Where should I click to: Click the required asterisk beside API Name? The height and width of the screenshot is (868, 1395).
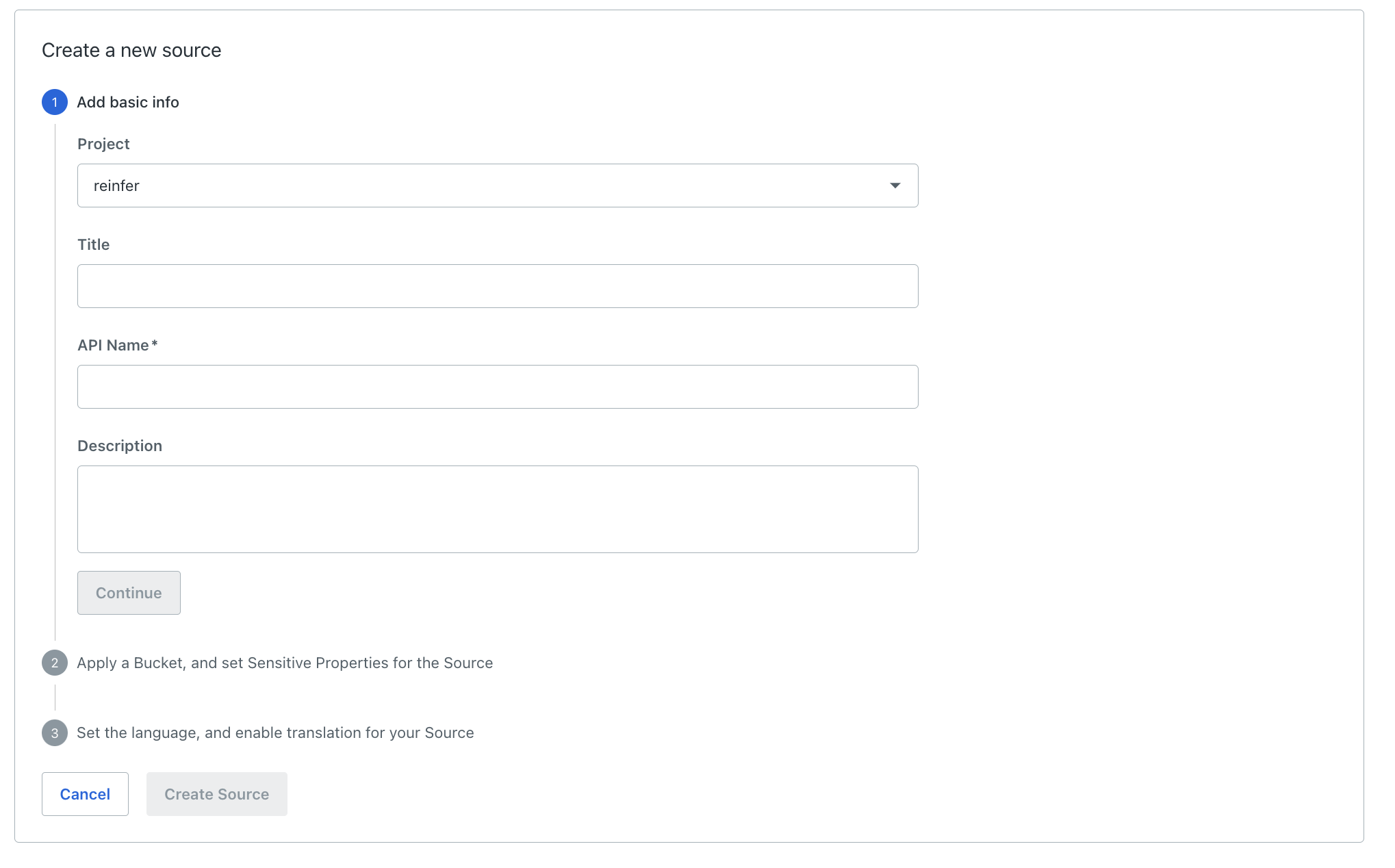tap(155, 344)
